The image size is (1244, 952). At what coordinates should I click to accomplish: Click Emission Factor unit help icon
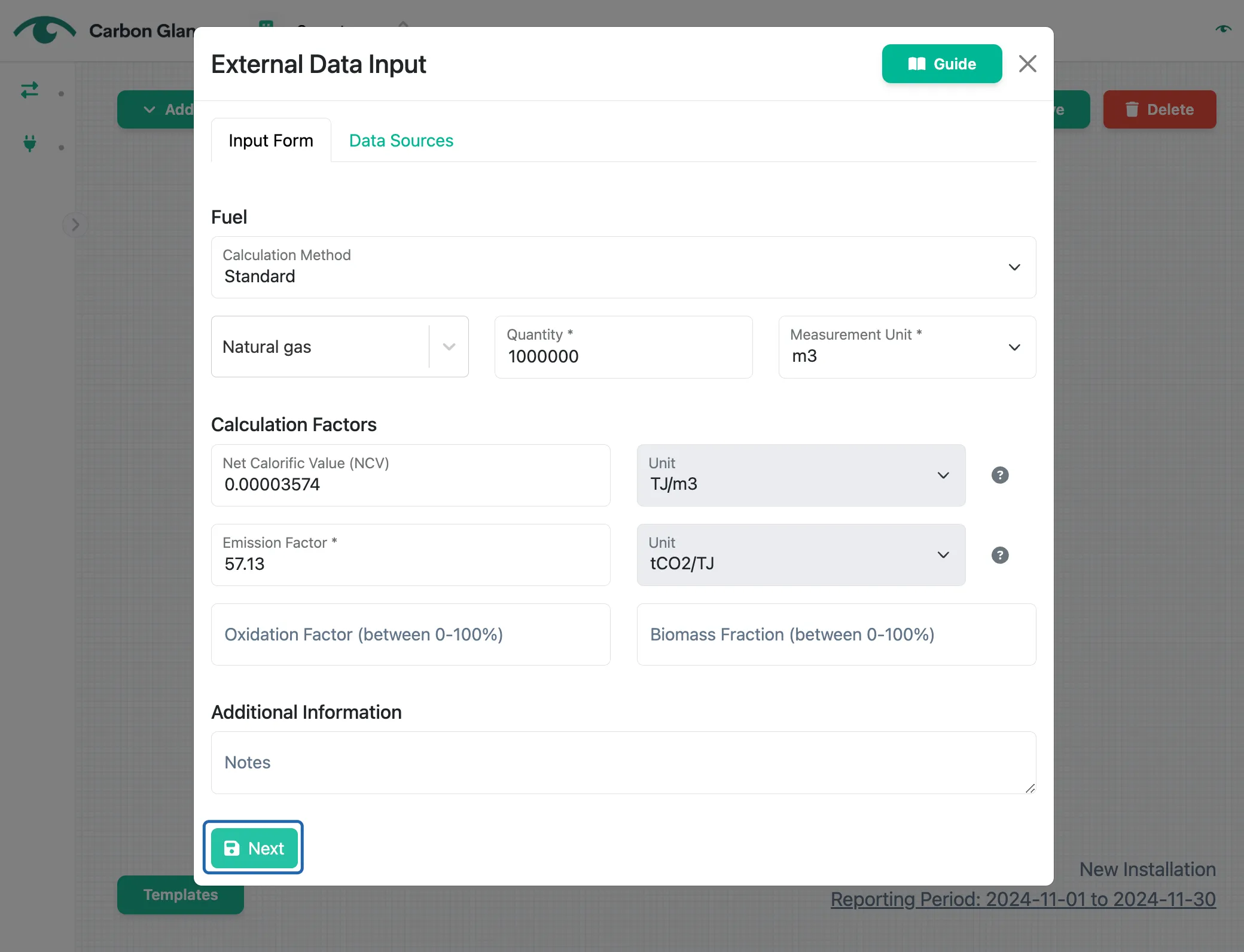[1000, 555]
